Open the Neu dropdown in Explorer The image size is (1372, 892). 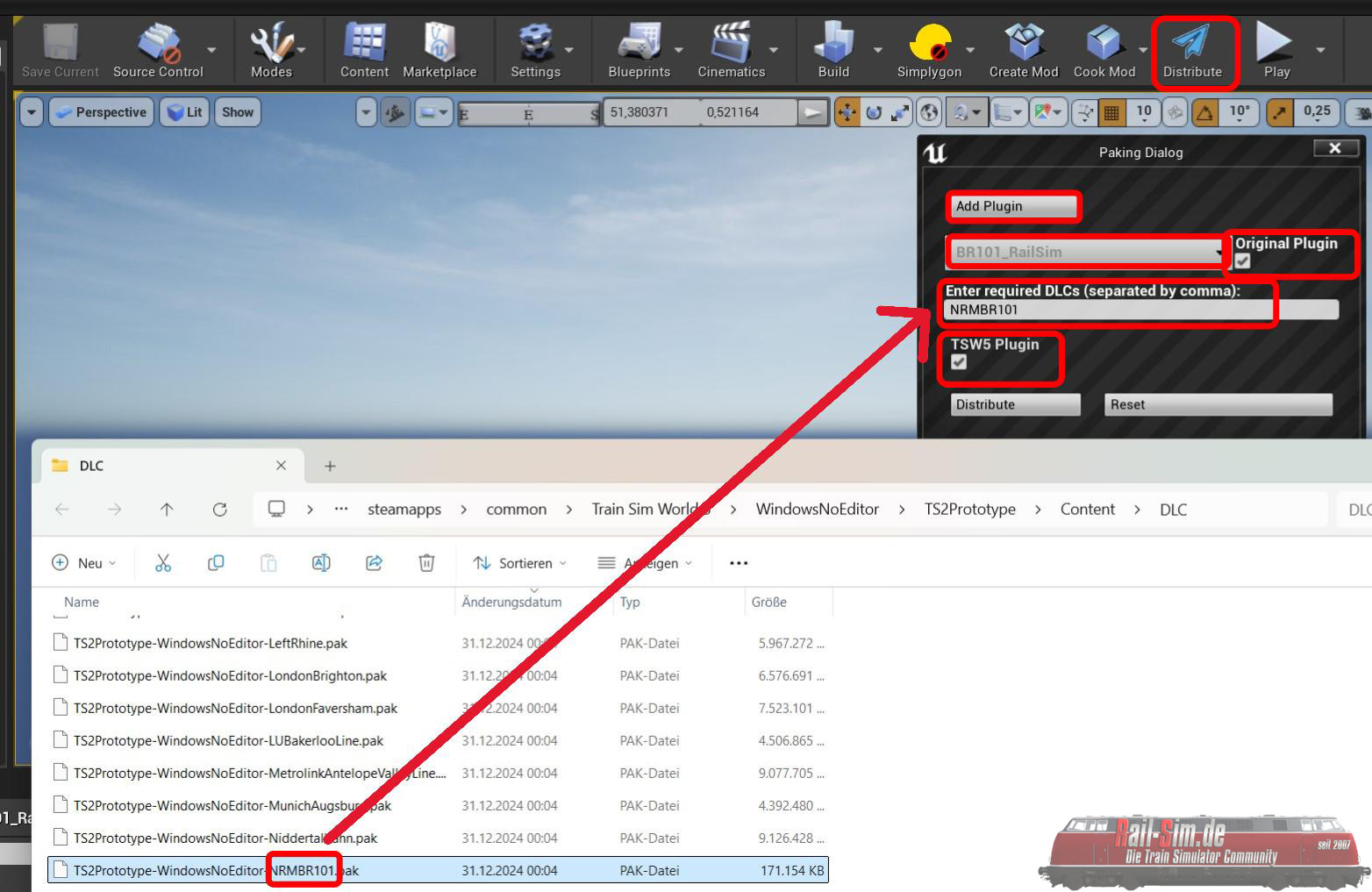coord(84,563)
